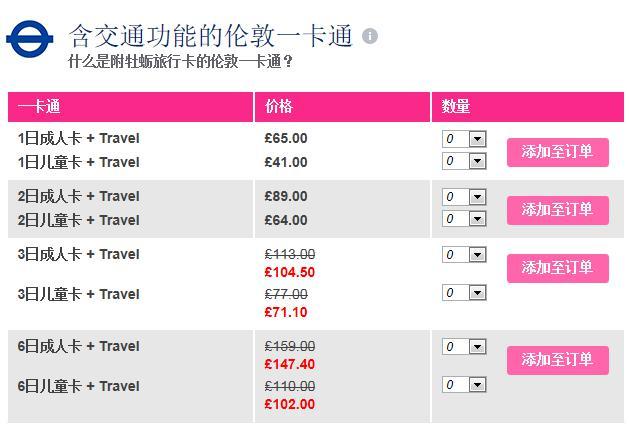Click the grey info icon beside the title
Screen dimensions: 629x430
[x=370, y=37]
